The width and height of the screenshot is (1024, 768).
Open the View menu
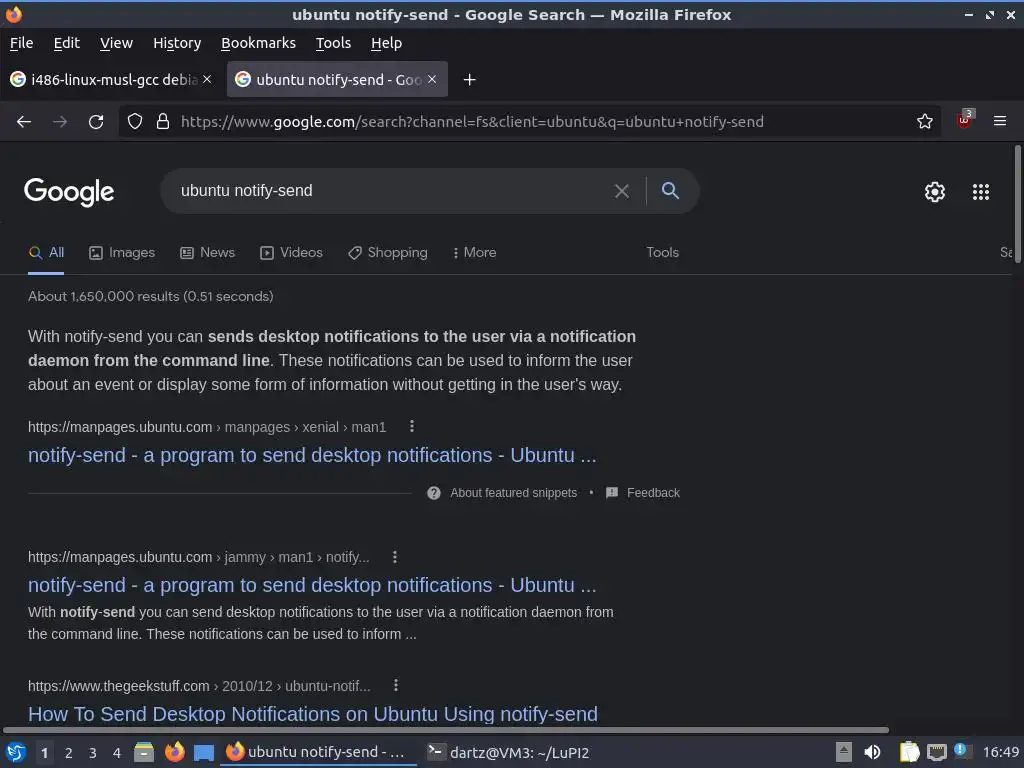coord(116,43)
